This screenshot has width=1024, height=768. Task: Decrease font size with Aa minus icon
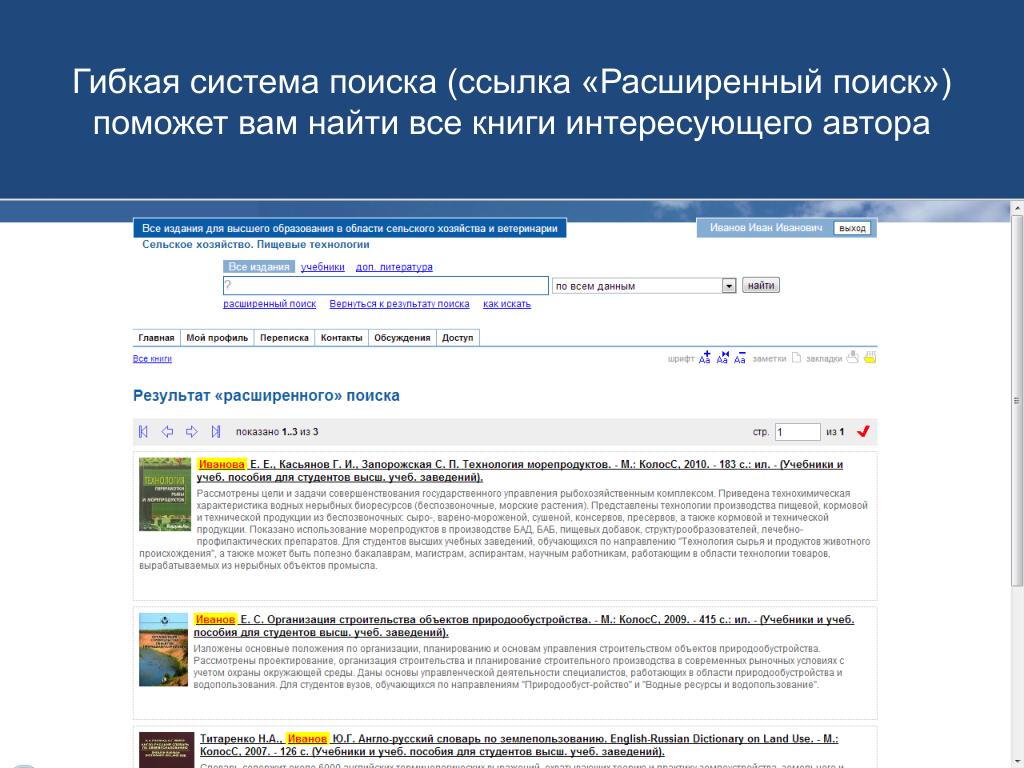pyautogui.click(x=739, y=357)
